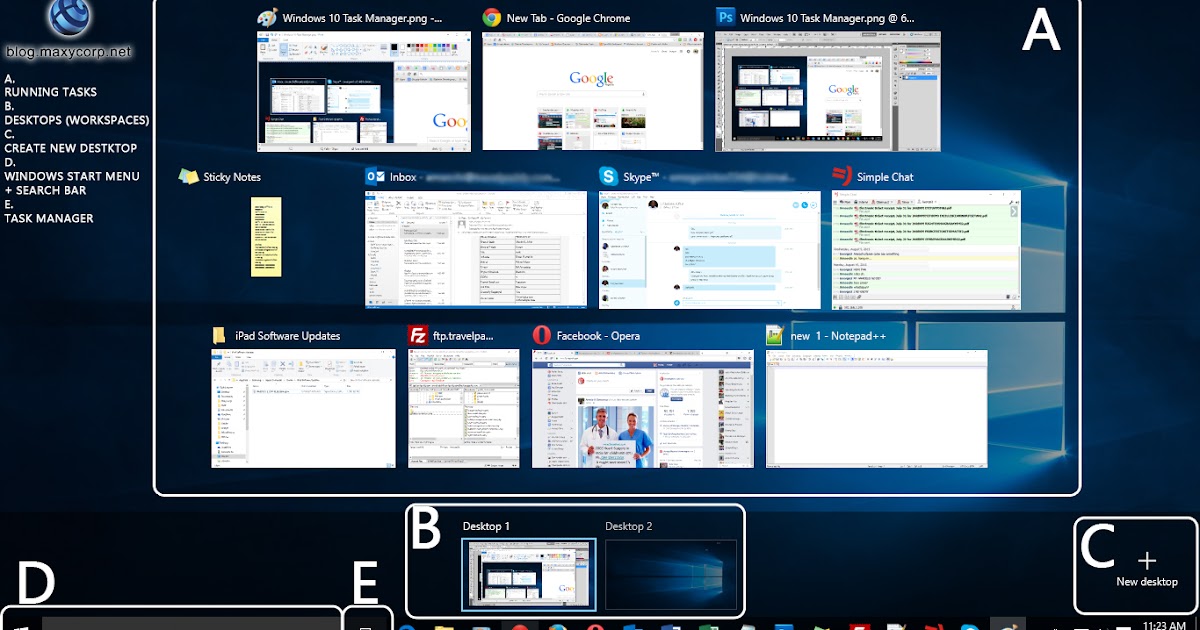Click the Photoshop icon on the Task Manager.png thumbnail
1200x630 pixels.
726,17
